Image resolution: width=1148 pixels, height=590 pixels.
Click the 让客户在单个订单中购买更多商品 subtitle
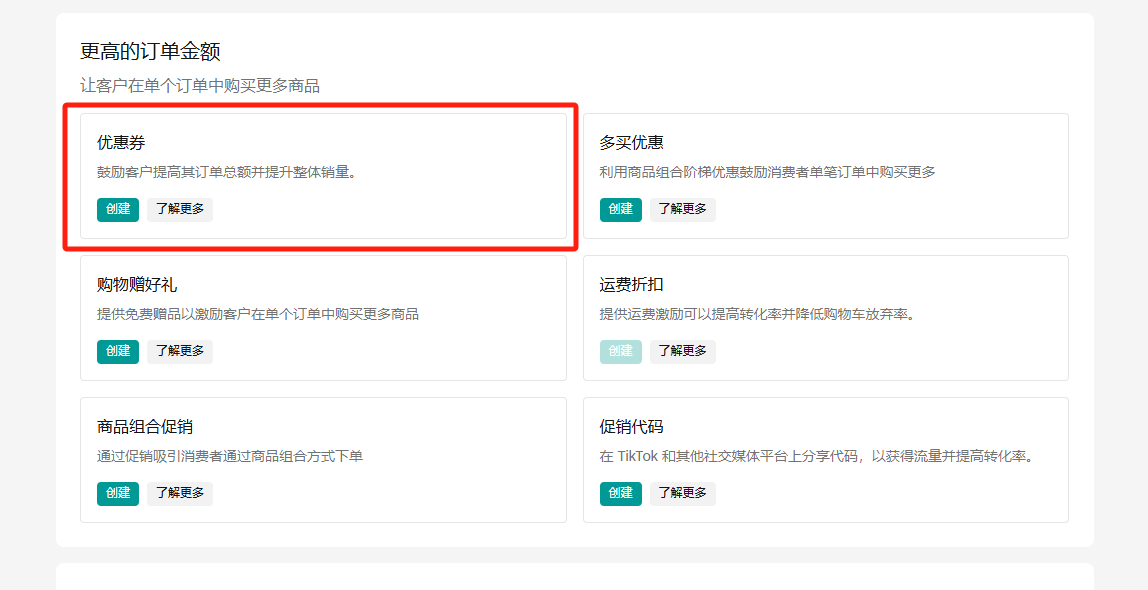tap(200, 86)
